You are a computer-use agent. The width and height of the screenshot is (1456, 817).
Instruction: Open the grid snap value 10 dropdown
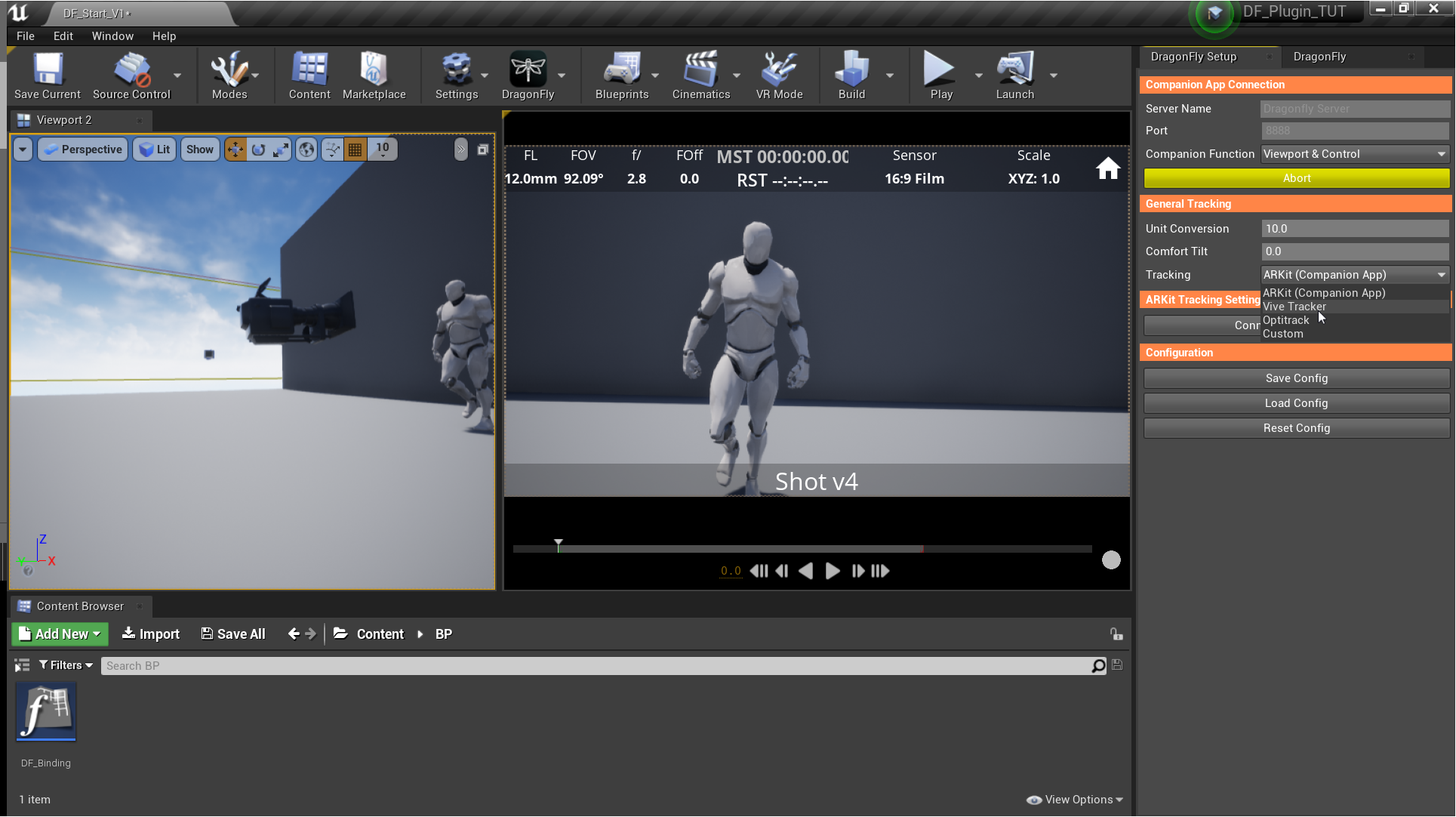[x=383, y=150]
